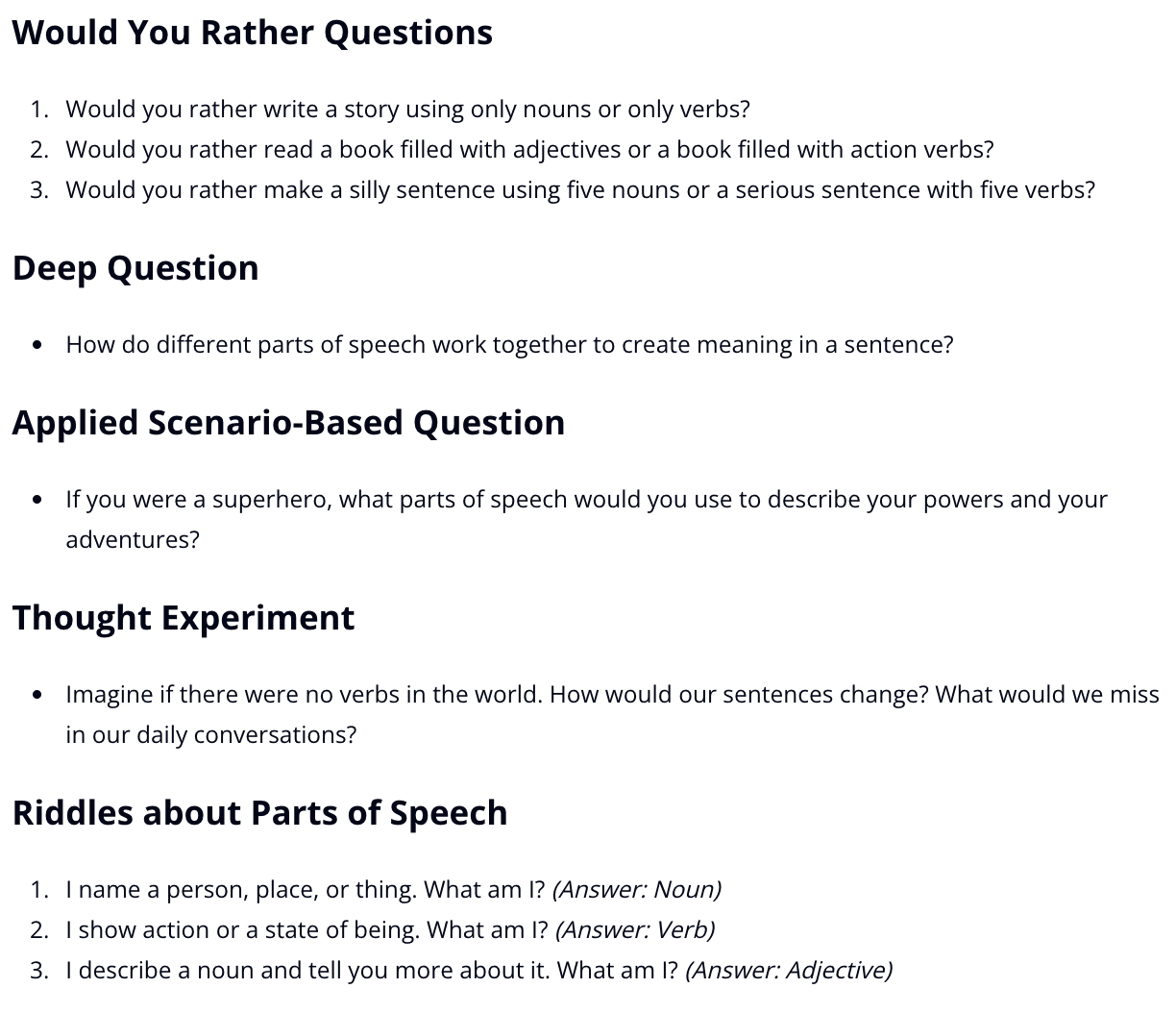Click the phrase "serious sentence with five verbs?"
The height and width of the screenshot is (1013, 1176).
coord(915,190)
